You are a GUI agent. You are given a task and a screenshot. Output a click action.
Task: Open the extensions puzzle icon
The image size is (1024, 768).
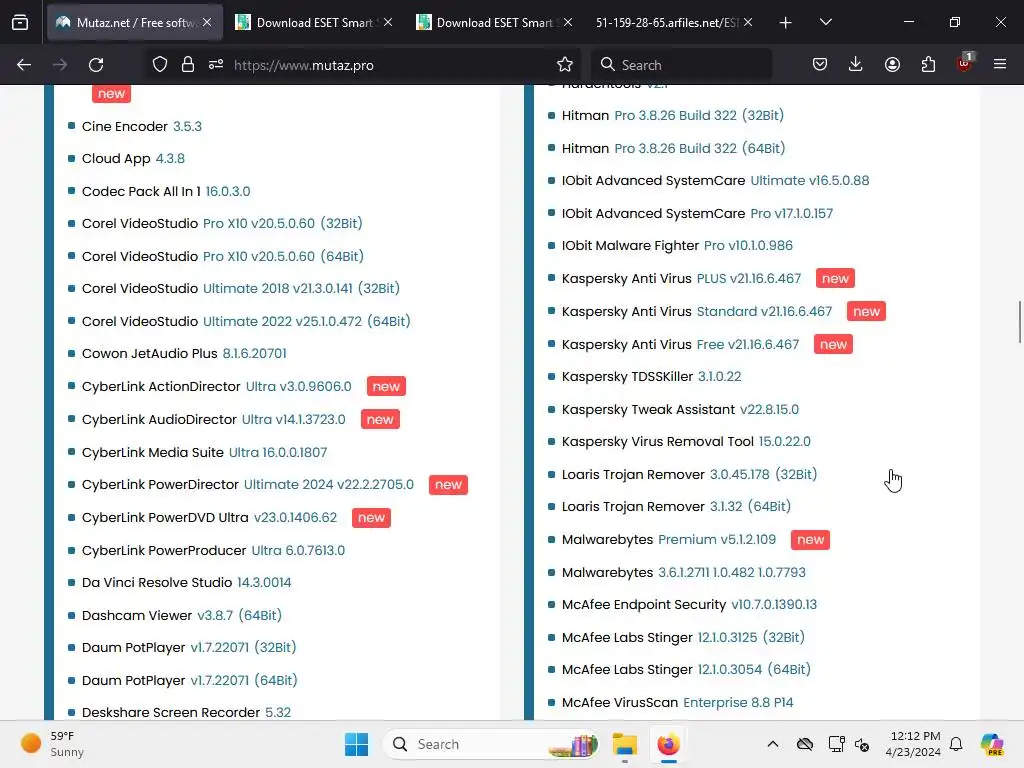(x=928, y=65)
